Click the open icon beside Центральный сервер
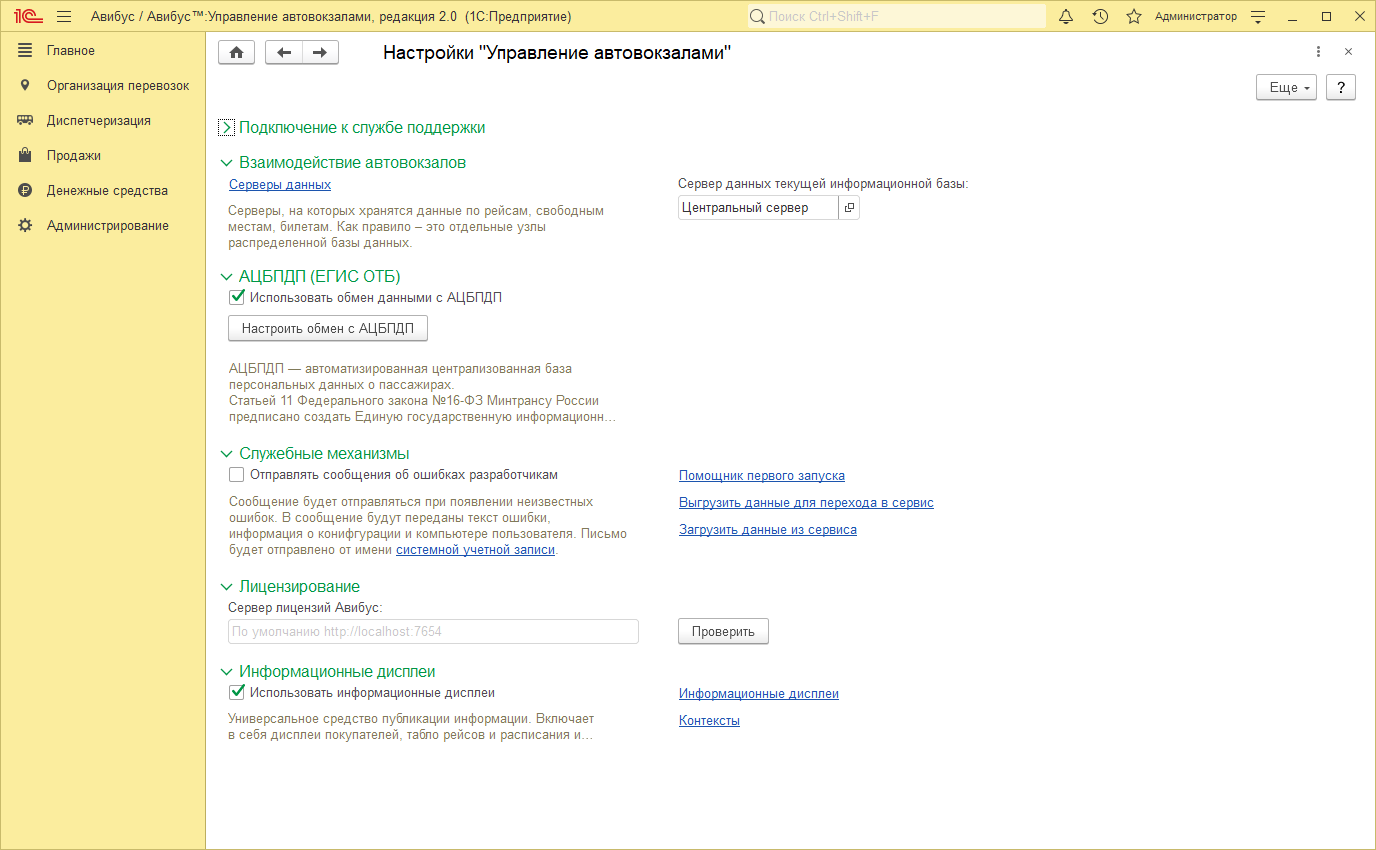This screenshot has width=1376, height=850. pos(848,208)
